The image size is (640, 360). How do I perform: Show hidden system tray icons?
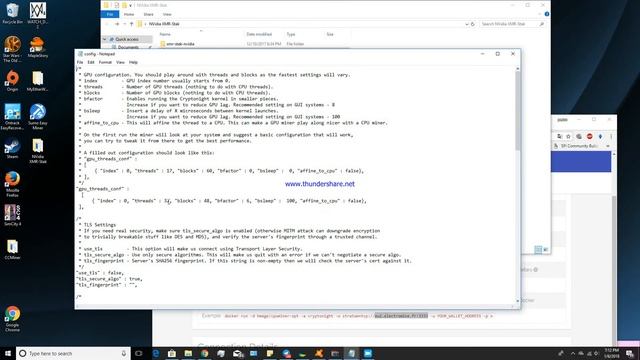point(573,353)
